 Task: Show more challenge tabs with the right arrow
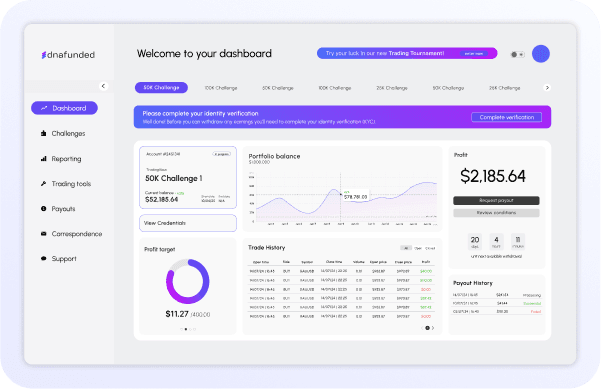(547, 88)
